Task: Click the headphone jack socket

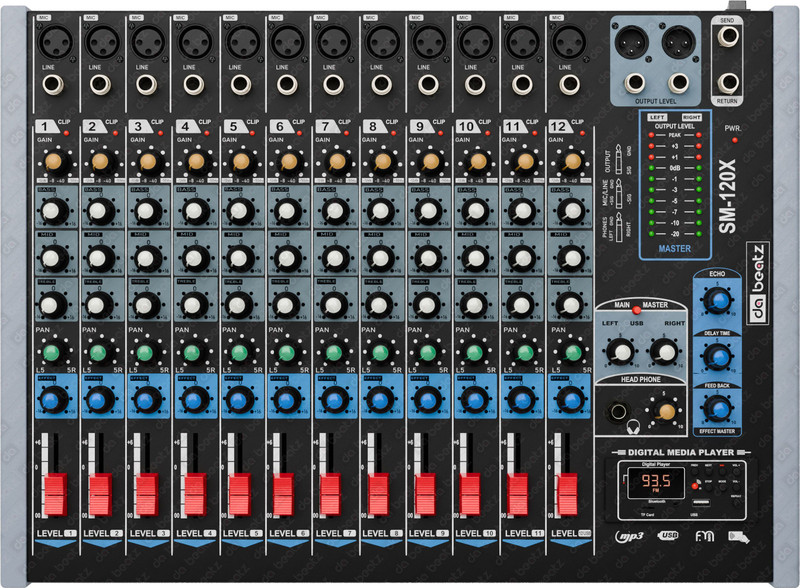Action: [x=619, y=411]
